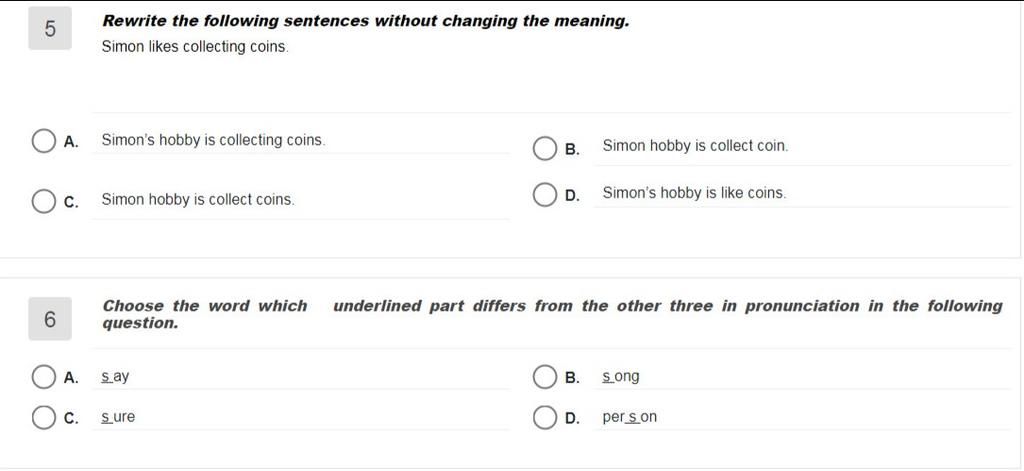Image resolution: width=1024 pixels, height=471 pixels.
Task: Click the question number 6 badge
Action: pos(50,319)
